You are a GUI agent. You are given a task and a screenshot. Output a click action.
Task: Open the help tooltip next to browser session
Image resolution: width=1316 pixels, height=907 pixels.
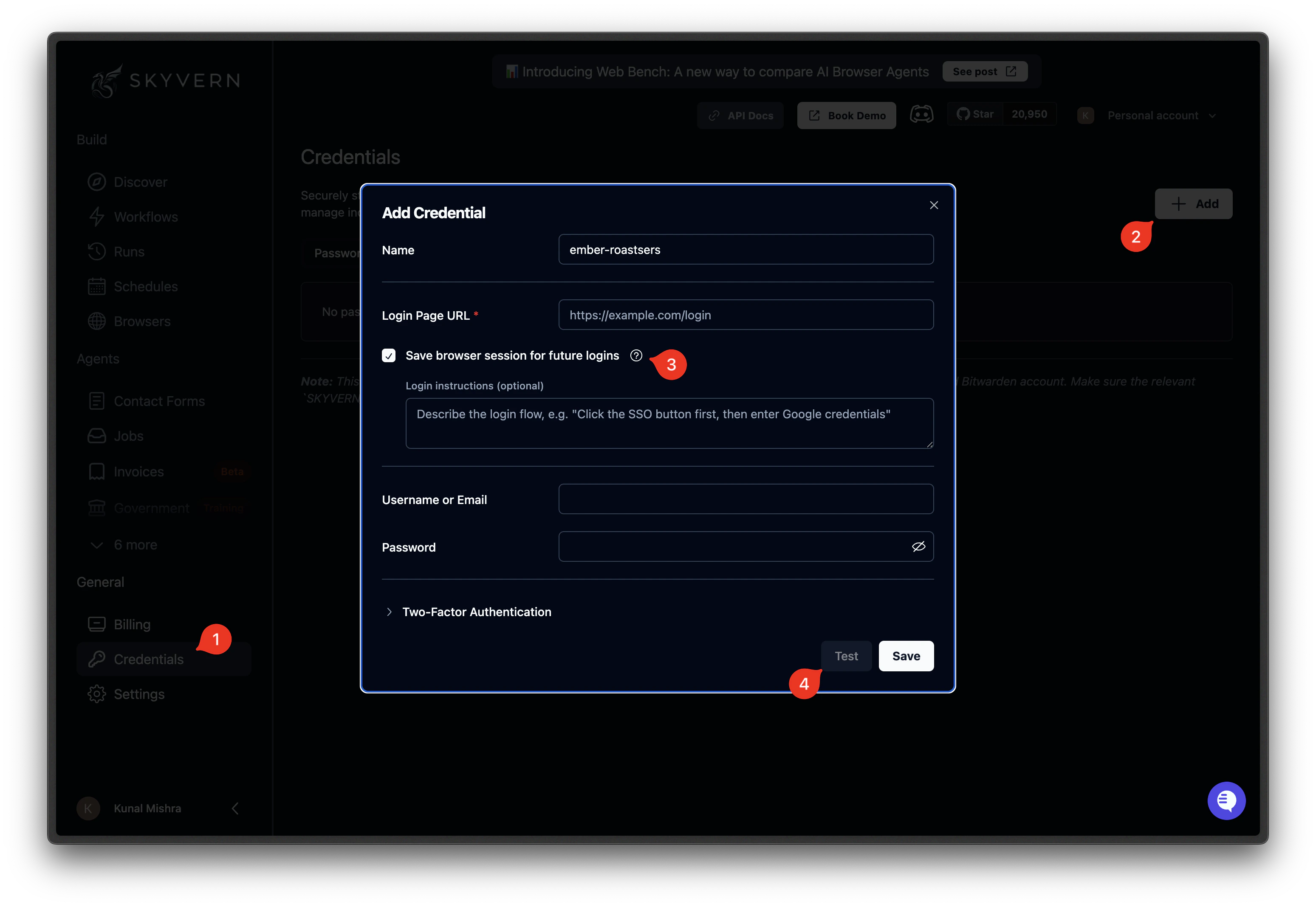(x=636, y=355)
